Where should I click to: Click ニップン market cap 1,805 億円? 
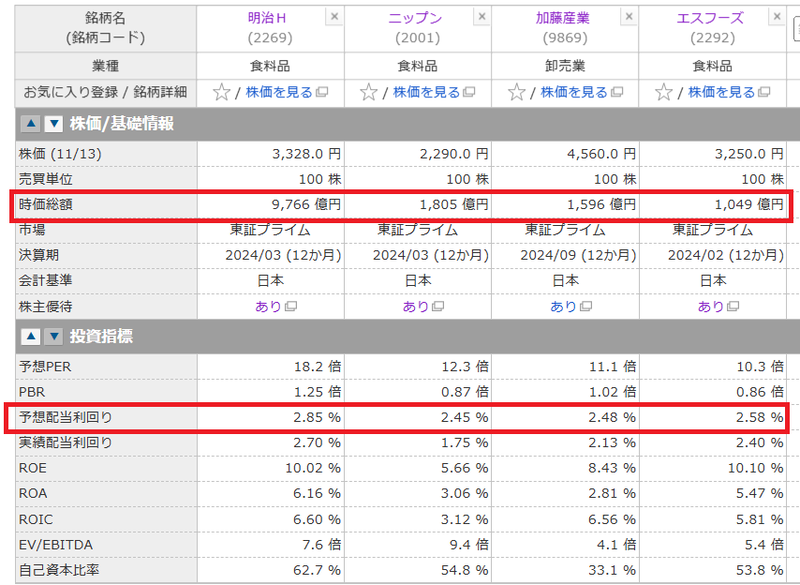454,205
